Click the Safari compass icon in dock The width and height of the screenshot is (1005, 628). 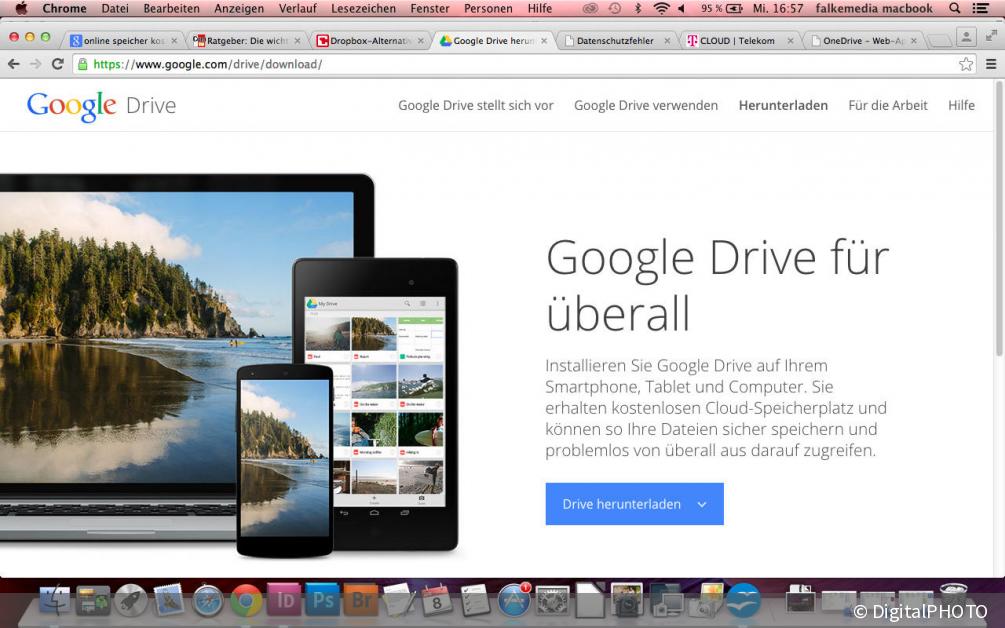tap(208, 600)
